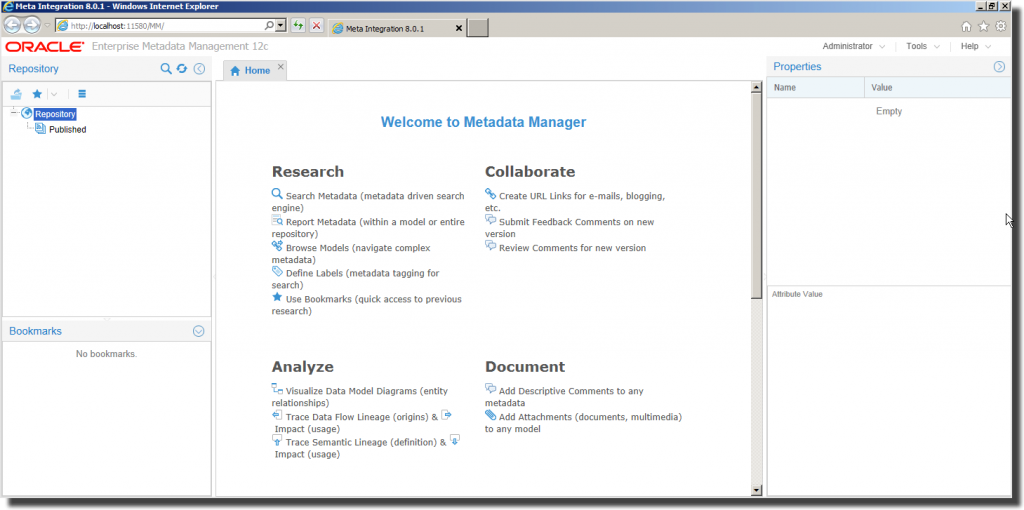1024x510 pixels.
Task: Click the Data Flow Impact usage icon
Action: pyautogui.click(x=447, y=415)
